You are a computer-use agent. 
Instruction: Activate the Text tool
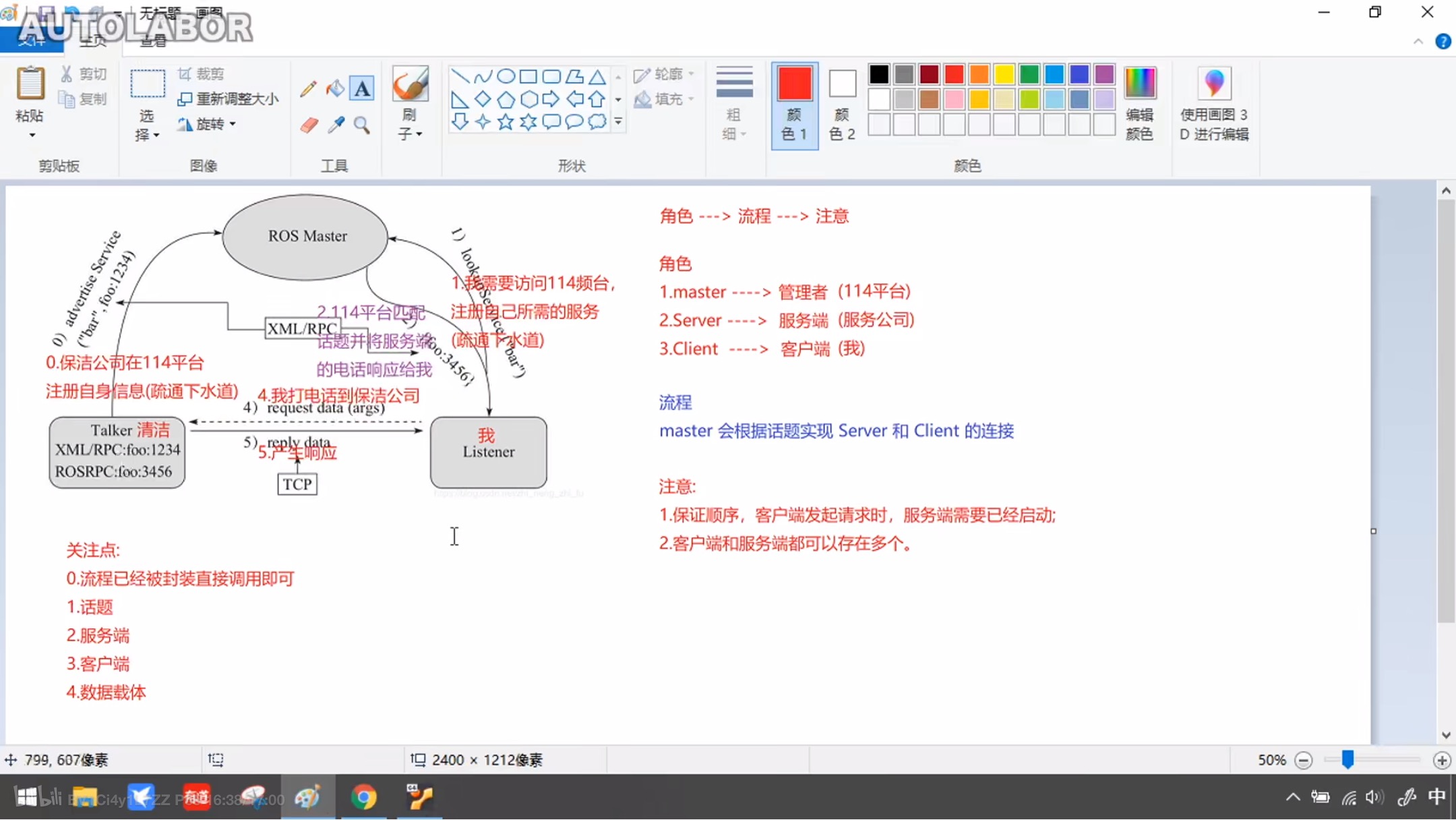362,88
